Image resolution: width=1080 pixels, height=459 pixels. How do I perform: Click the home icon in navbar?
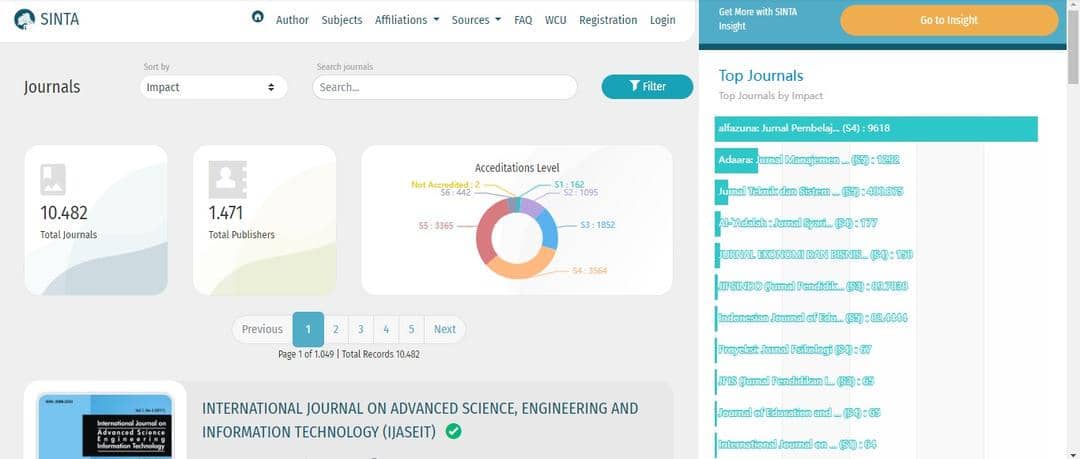pyautogui.click(x=258, y=18)
